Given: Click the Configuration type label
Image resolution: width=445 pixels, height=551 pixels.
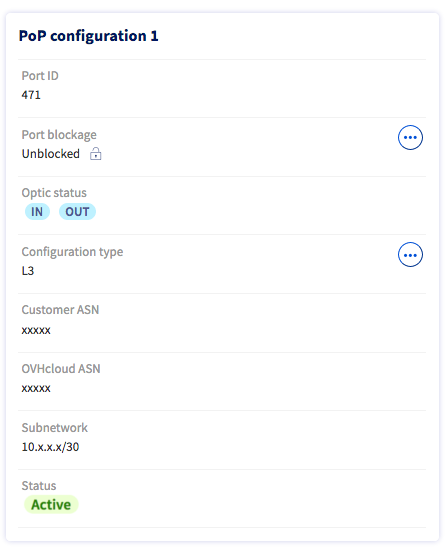Looking at the screenshot, I should pyautogui.click(x=72, y=252).
